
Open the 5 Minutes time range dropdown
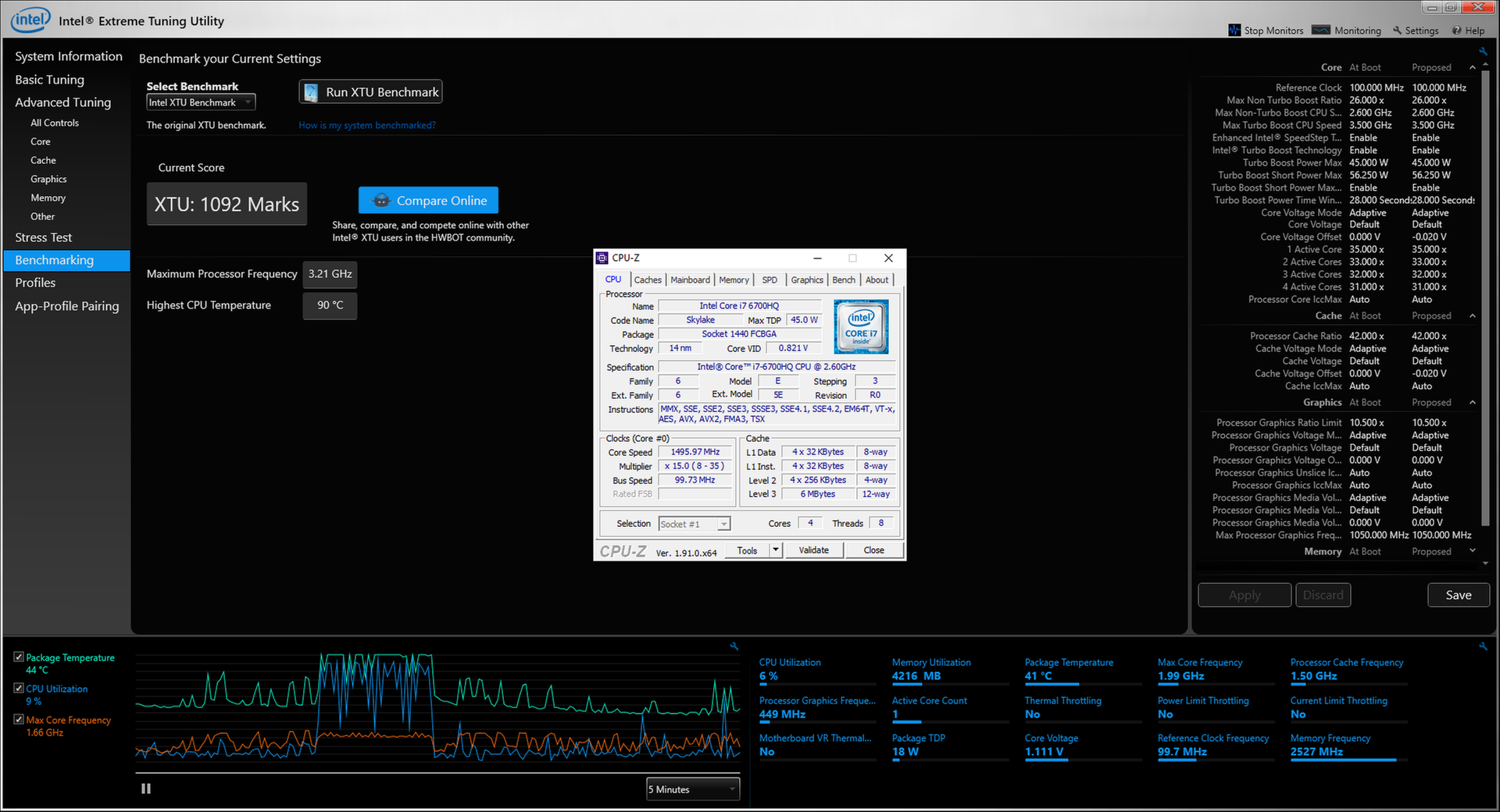point(692,789)
